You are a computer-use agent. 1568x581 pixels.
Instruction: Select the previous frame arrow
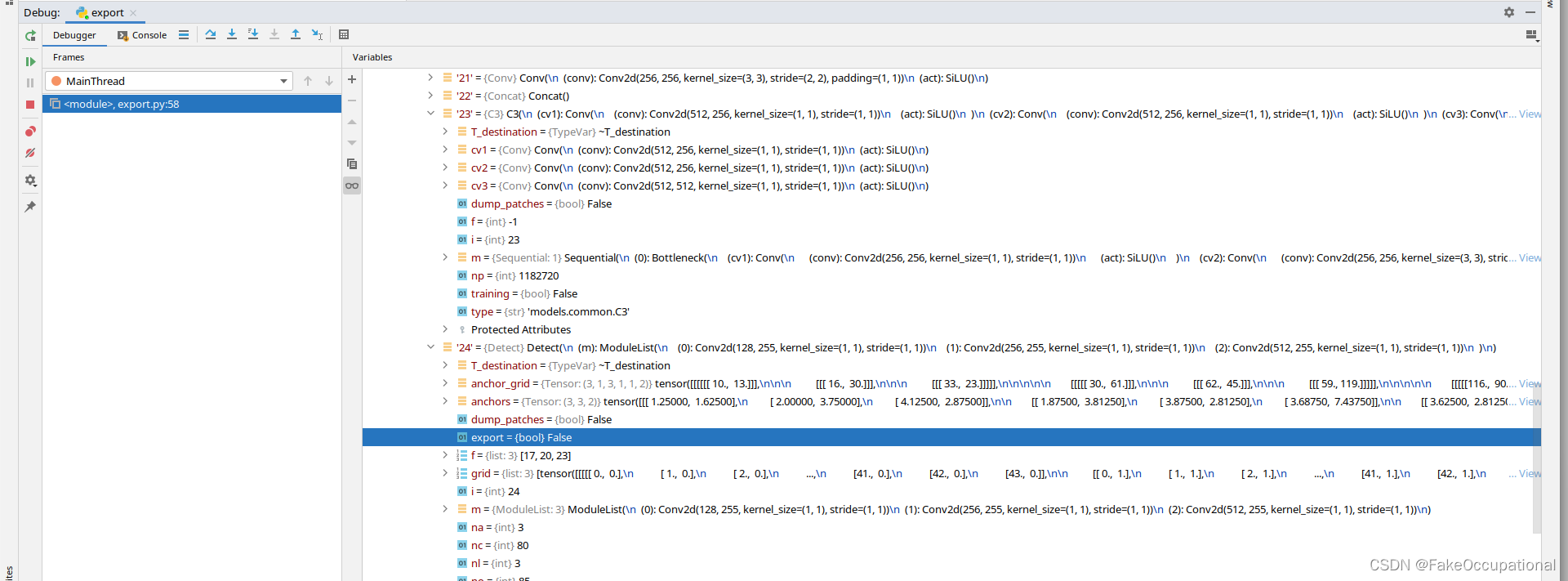point(308,81)
